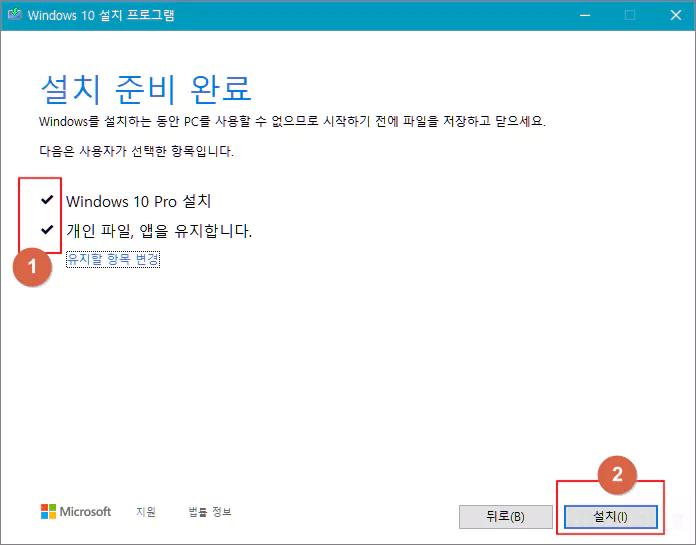Open the 유지할 항목 변경 link
696x545 pixels.
coord(113,259)
